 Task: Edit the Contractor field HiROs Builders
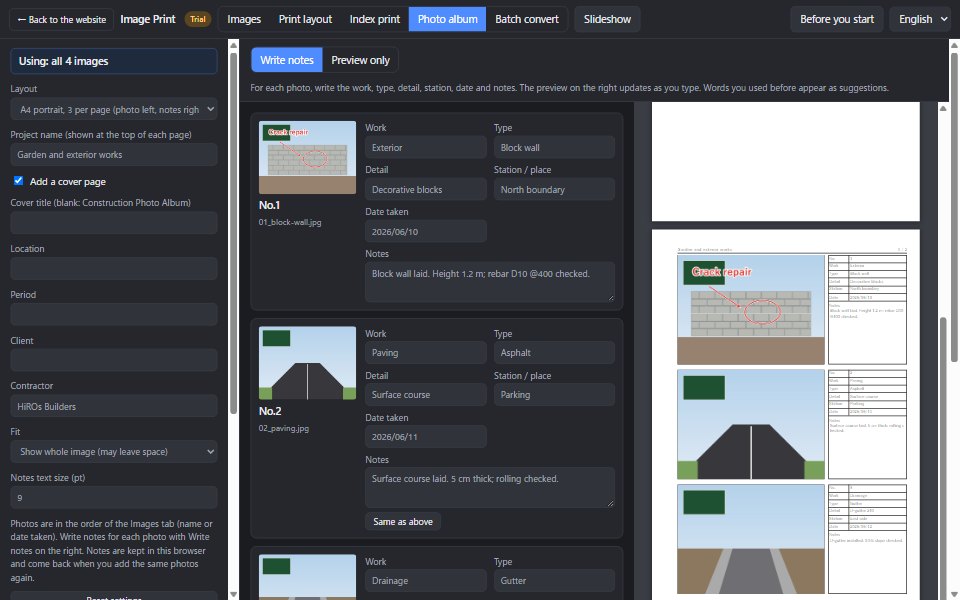114,406
